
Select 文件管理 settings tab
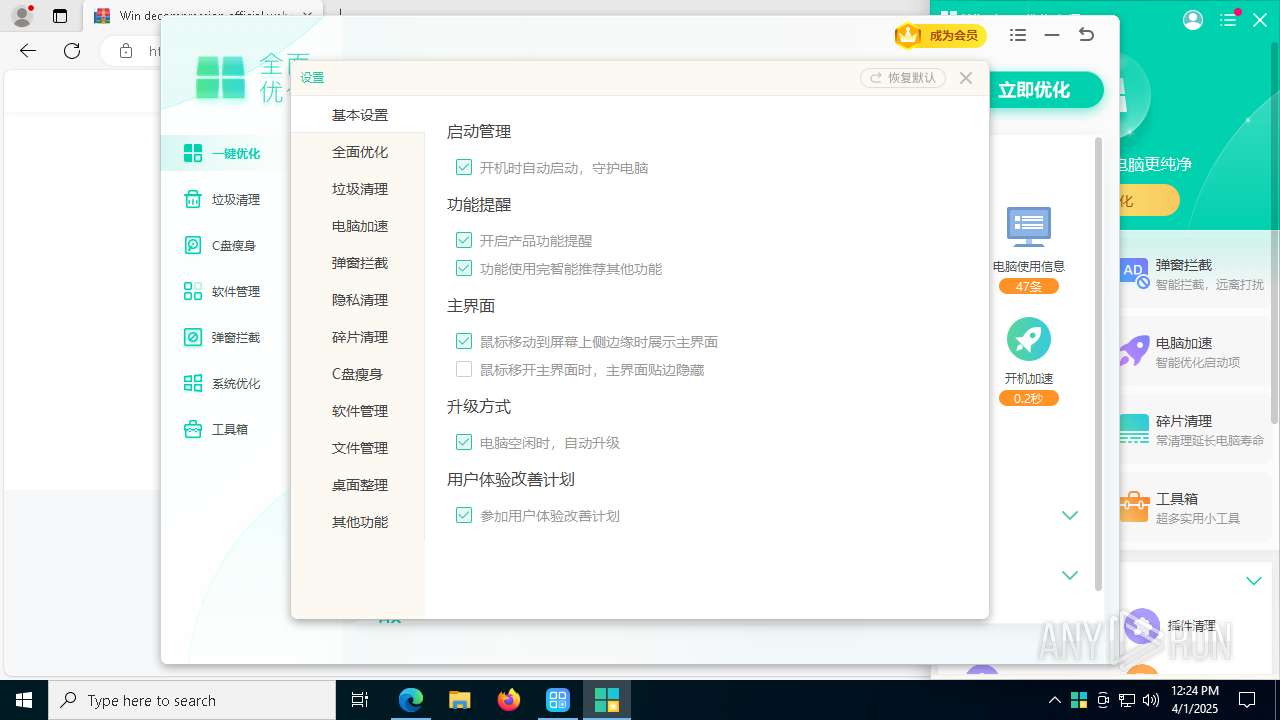point(359,448)
